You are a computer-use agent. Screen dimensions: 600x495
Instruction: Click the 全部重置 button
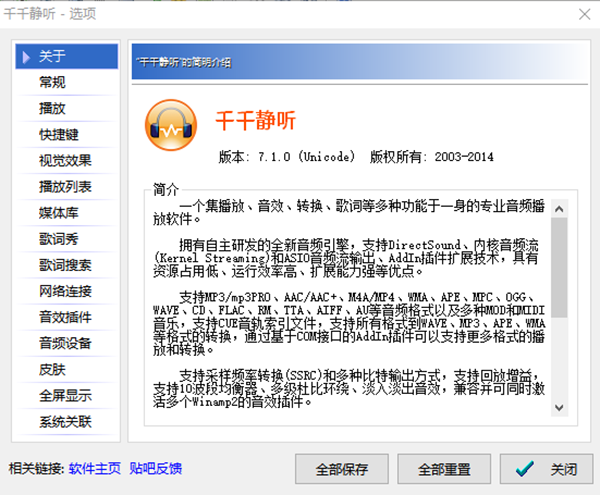point(444,469)
